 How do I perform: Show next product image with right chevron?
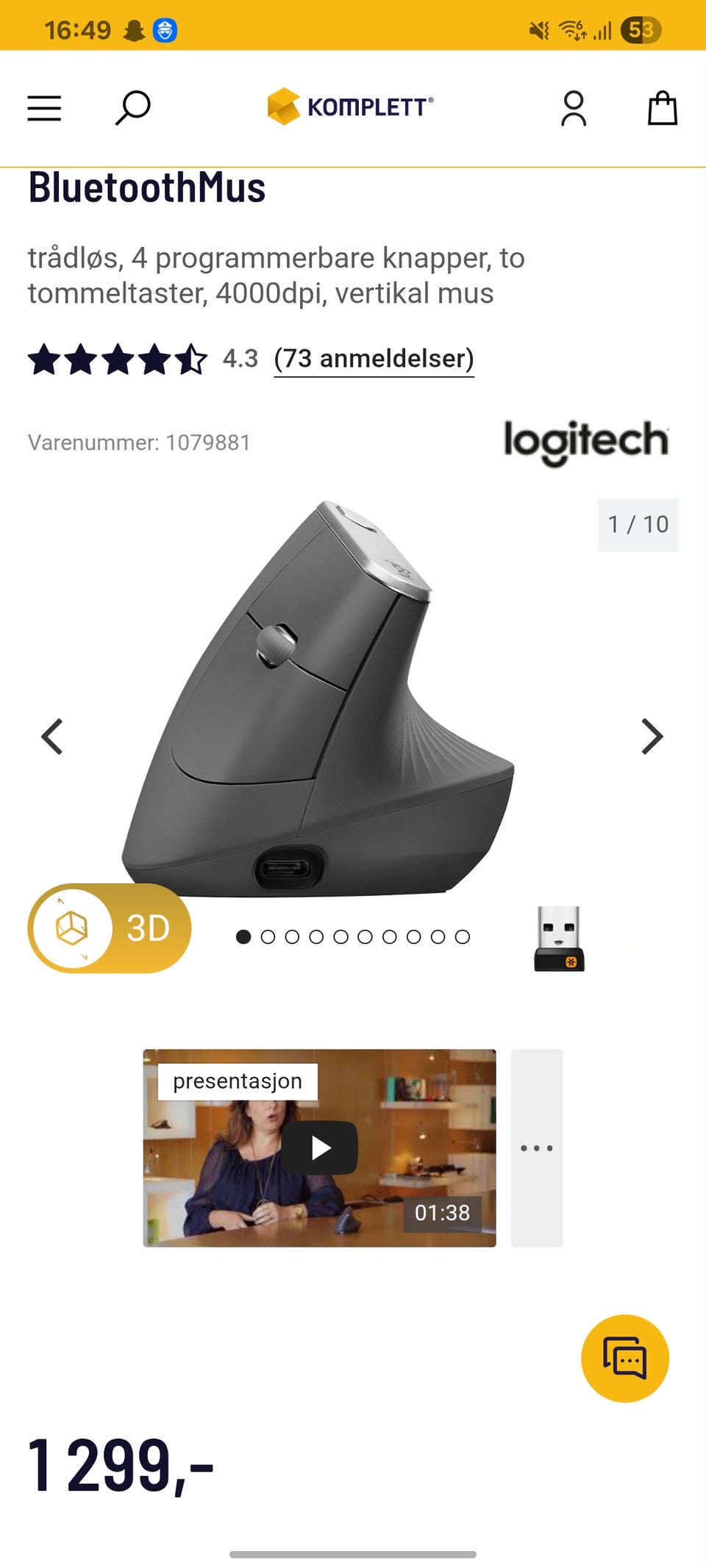pos(652,737)
